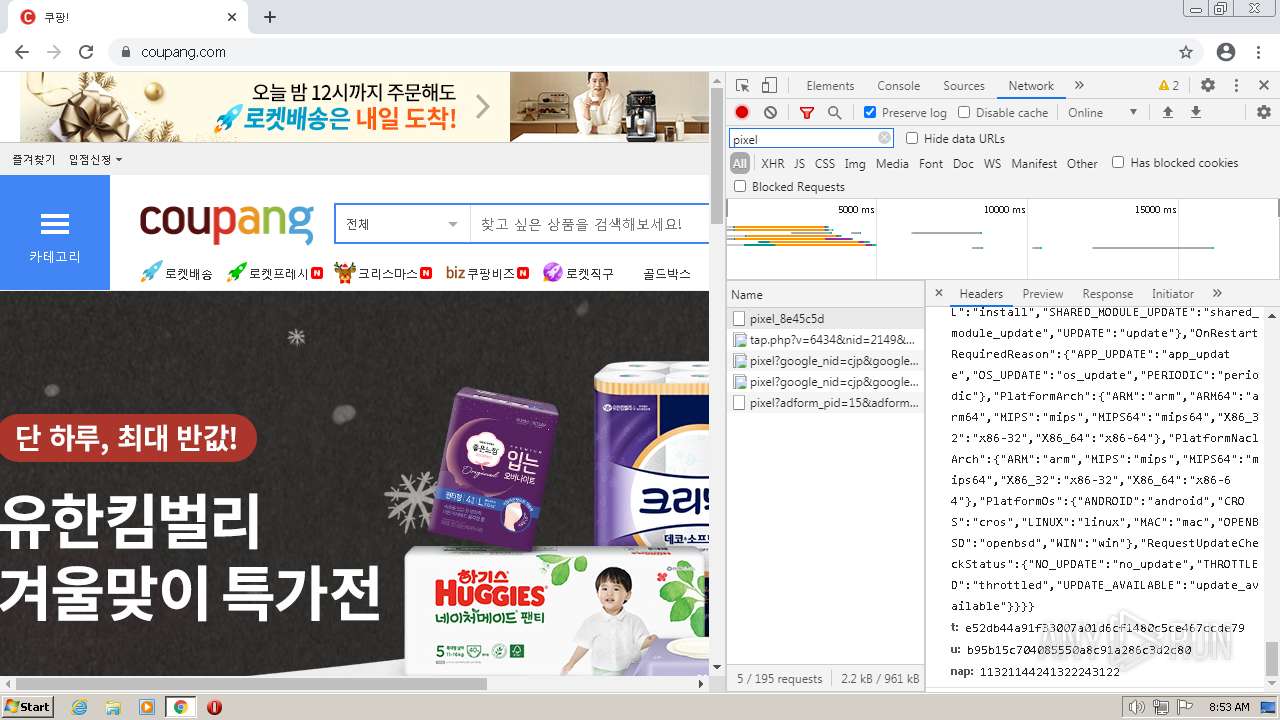Open a new browser tab

click(270, 17)
